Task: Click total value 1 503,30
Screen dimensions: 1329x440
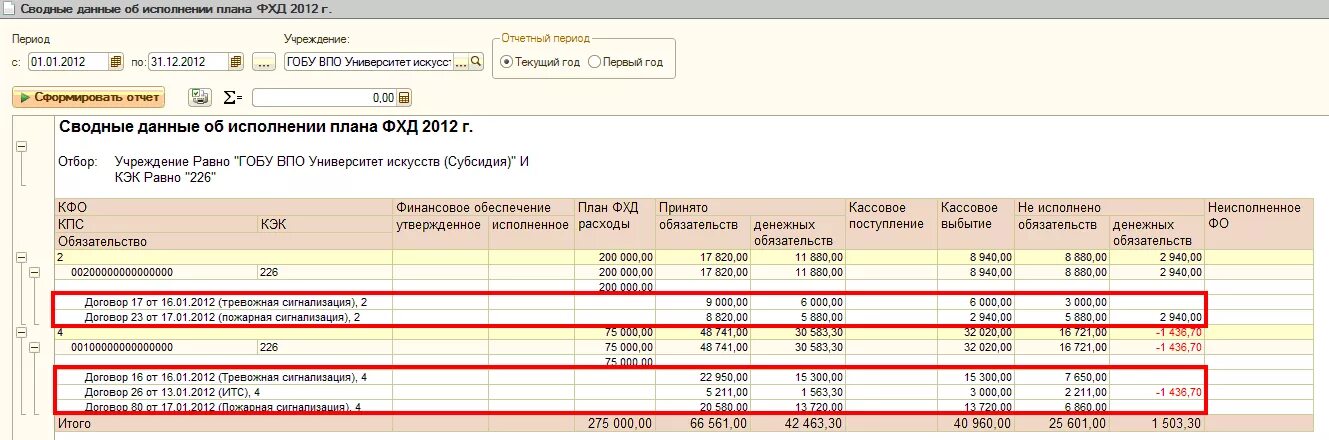Action: pos(1178,424)
